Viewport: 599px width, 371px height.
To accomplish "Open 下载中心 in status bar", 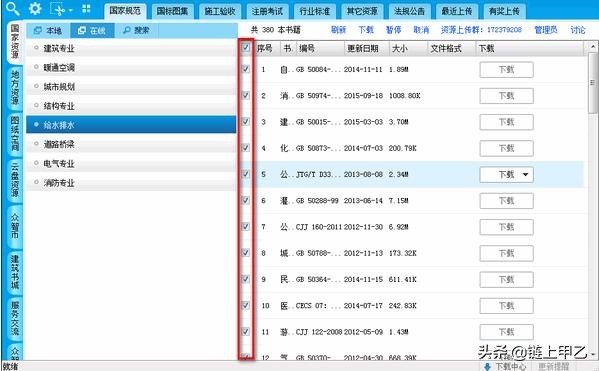I will click(505, 366).
